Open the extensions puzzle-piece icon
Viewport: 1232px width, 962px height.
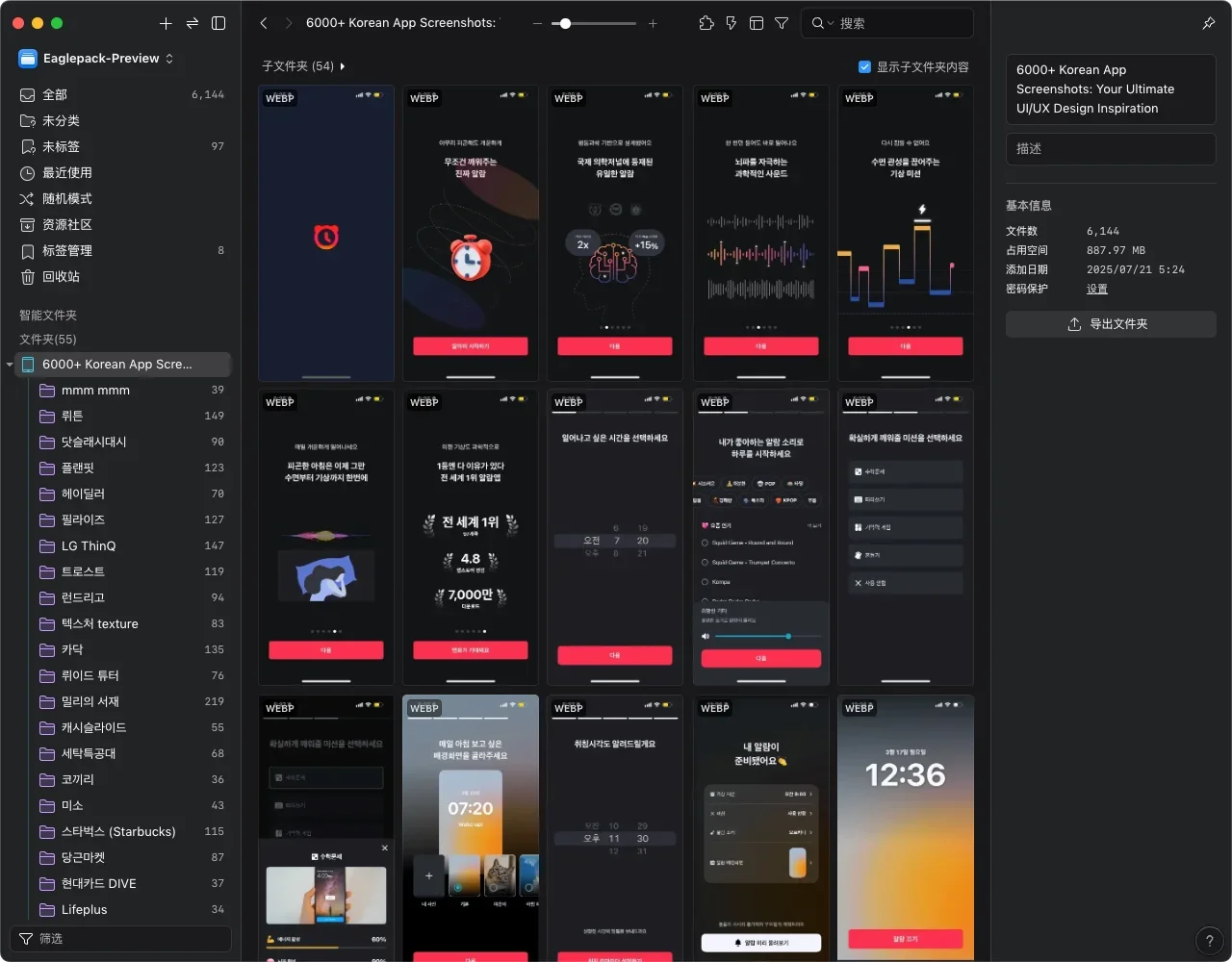coord(706,23)
